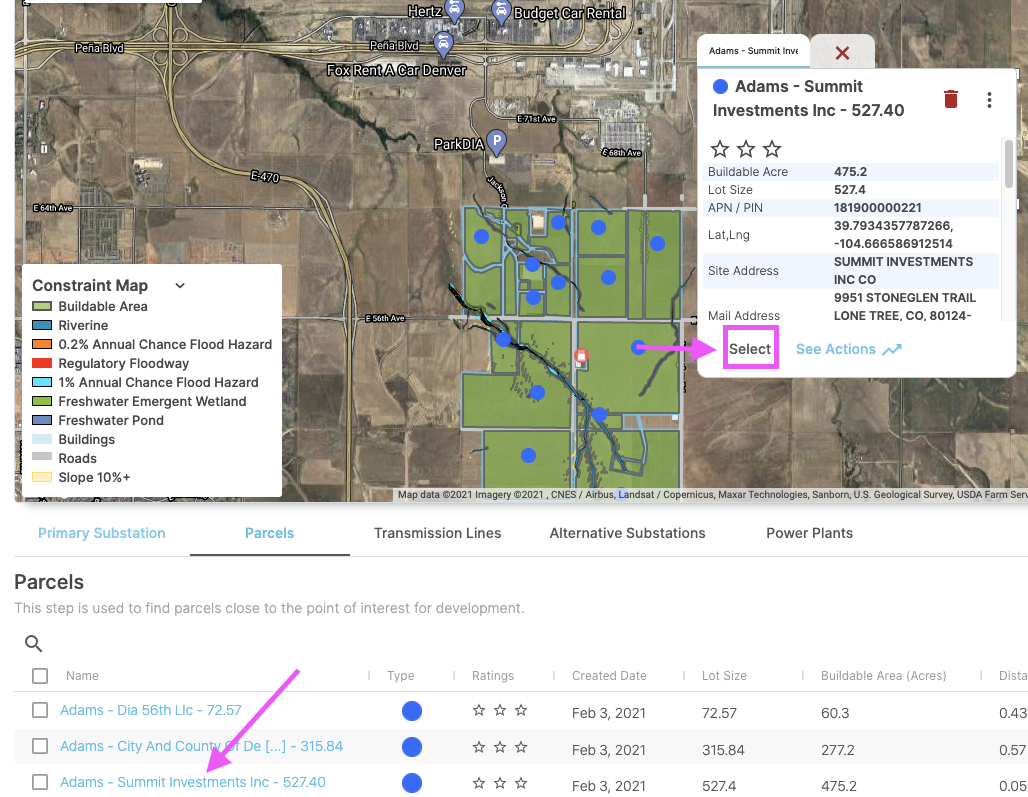Check the checkbox for Adams - Dia 56th Llc row

pos(39,711)
